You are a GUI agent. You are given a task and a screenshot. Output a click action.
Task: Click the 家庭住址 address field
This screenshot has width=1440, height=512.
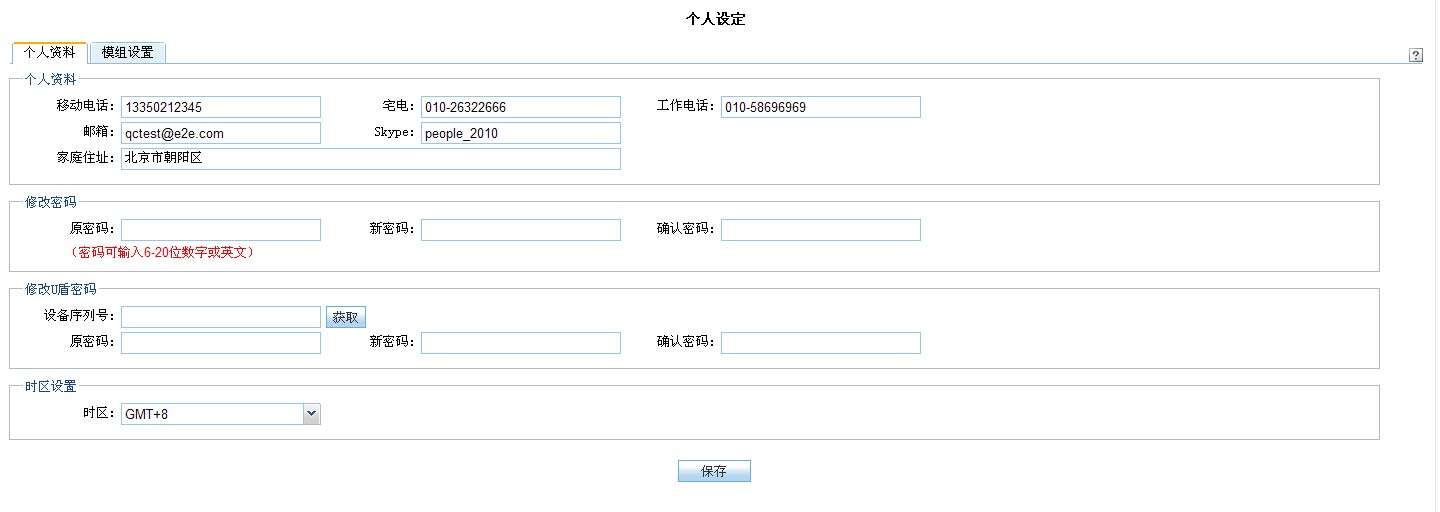coord(370,159)
